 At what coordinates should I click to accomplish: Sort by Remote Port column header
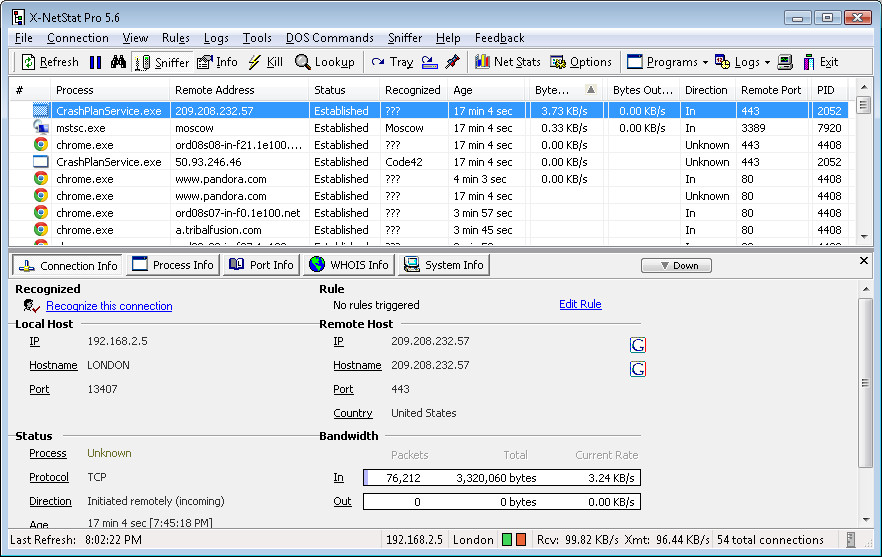(772, 90)
